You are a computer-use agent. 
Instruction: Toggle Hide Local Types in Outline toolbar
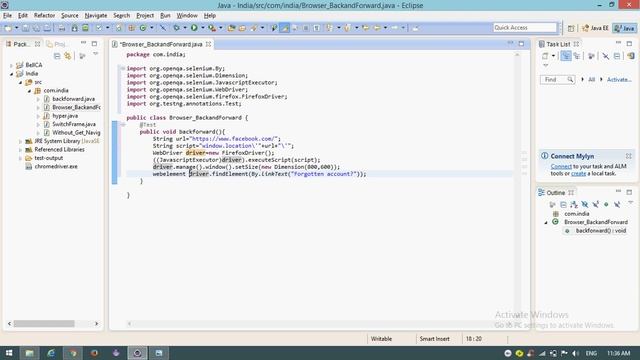[617, 204]
